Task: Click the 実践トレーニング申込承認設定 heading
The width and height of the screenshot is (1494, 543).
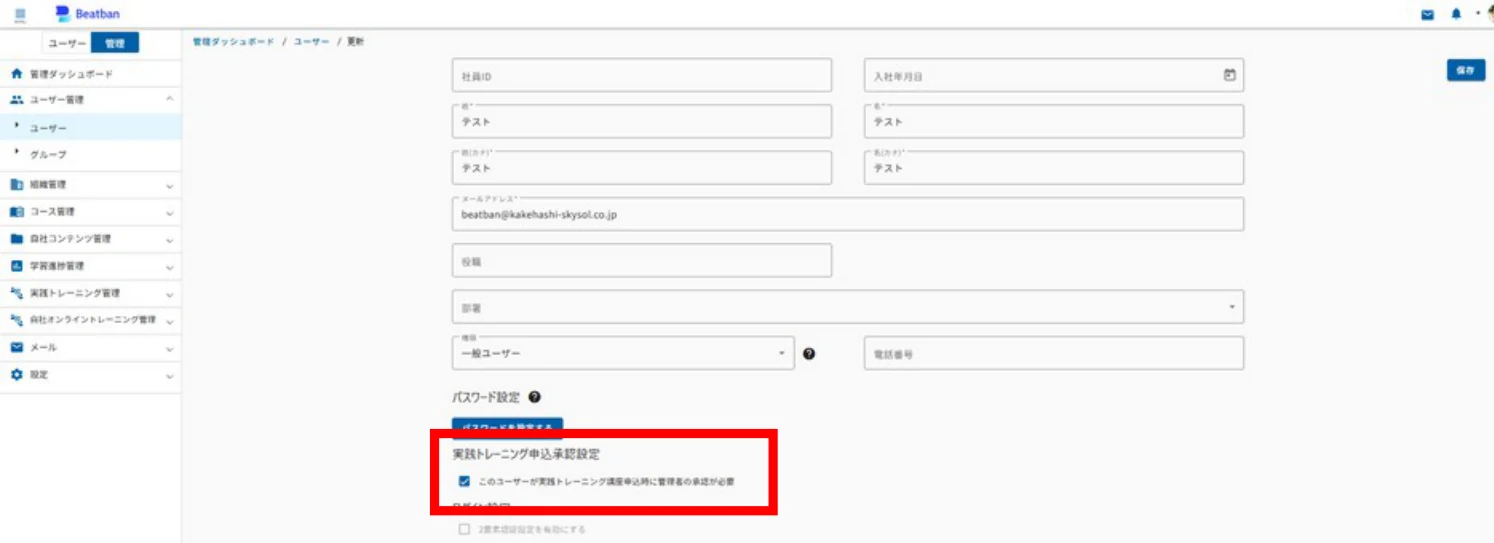Action: 526,454
